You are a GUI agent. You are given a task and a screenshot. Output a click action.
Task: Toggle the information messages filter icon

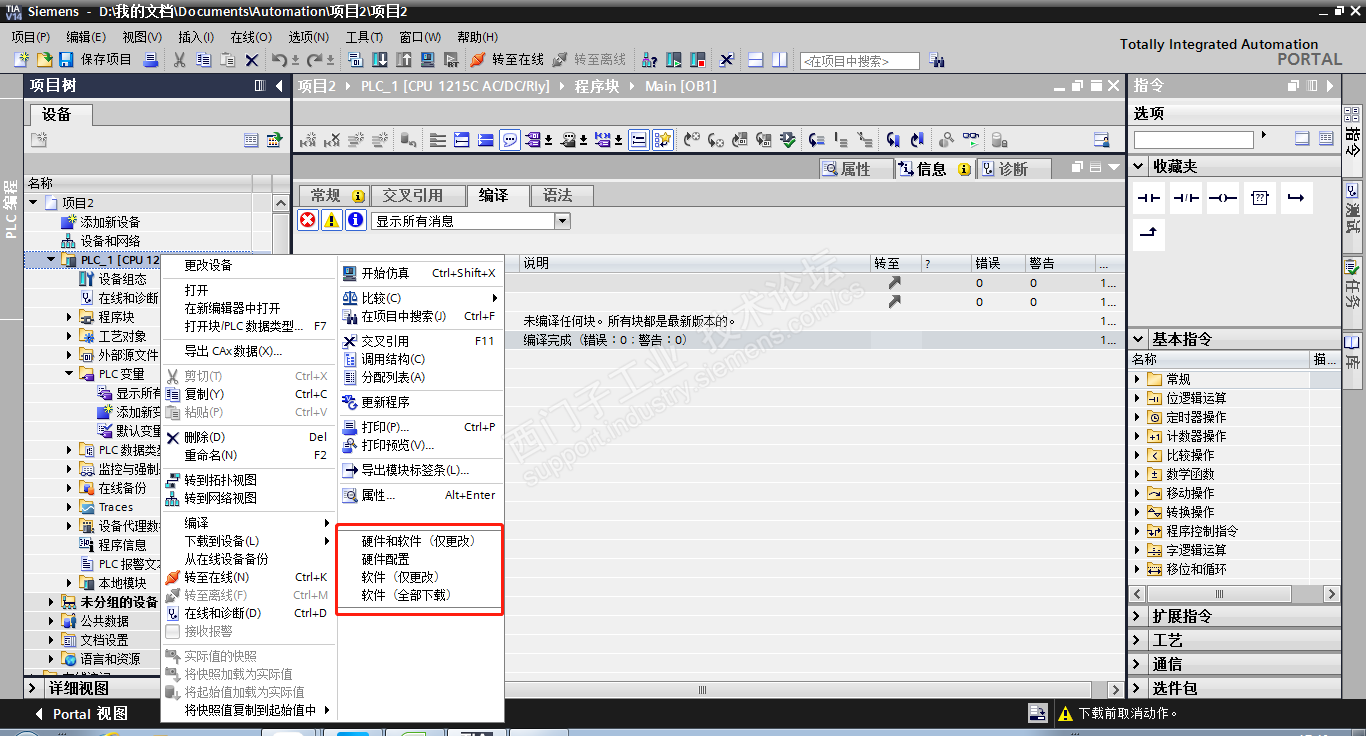click(355, 221)
